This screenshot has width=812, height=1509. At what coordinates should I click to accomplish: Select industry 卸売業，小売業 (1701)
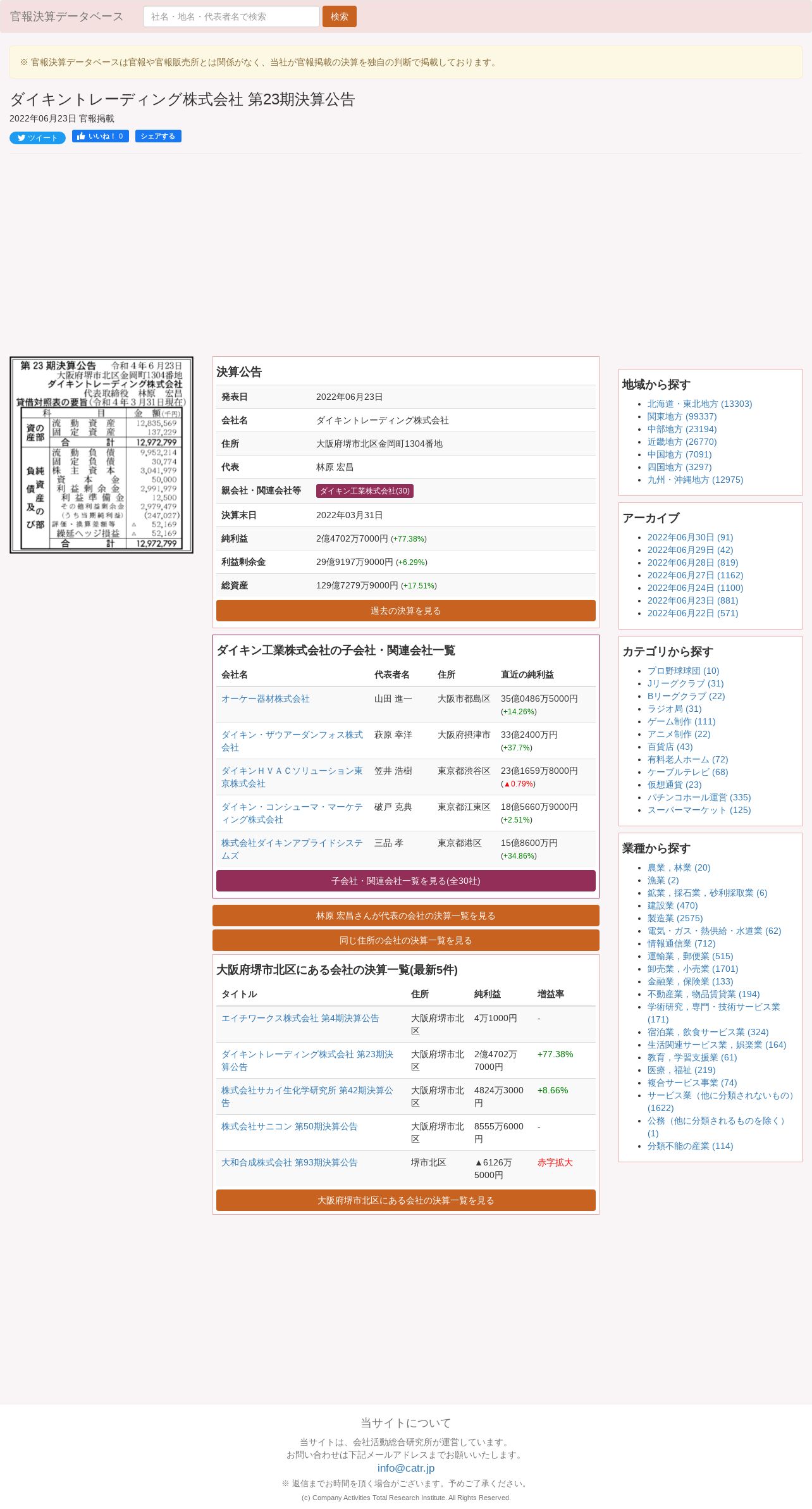(692, 969)
